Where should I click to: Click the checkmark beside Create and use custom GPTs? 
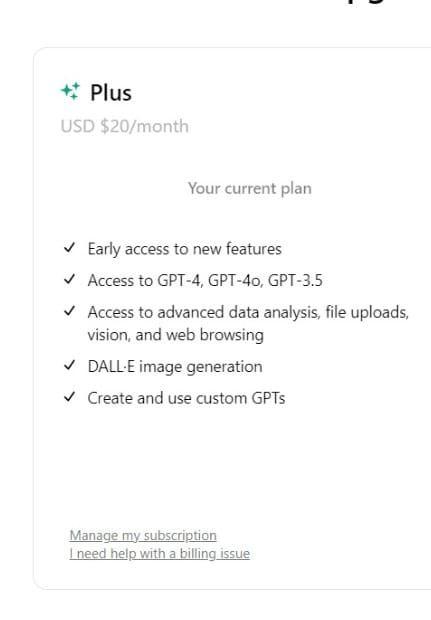coord(69,397)
